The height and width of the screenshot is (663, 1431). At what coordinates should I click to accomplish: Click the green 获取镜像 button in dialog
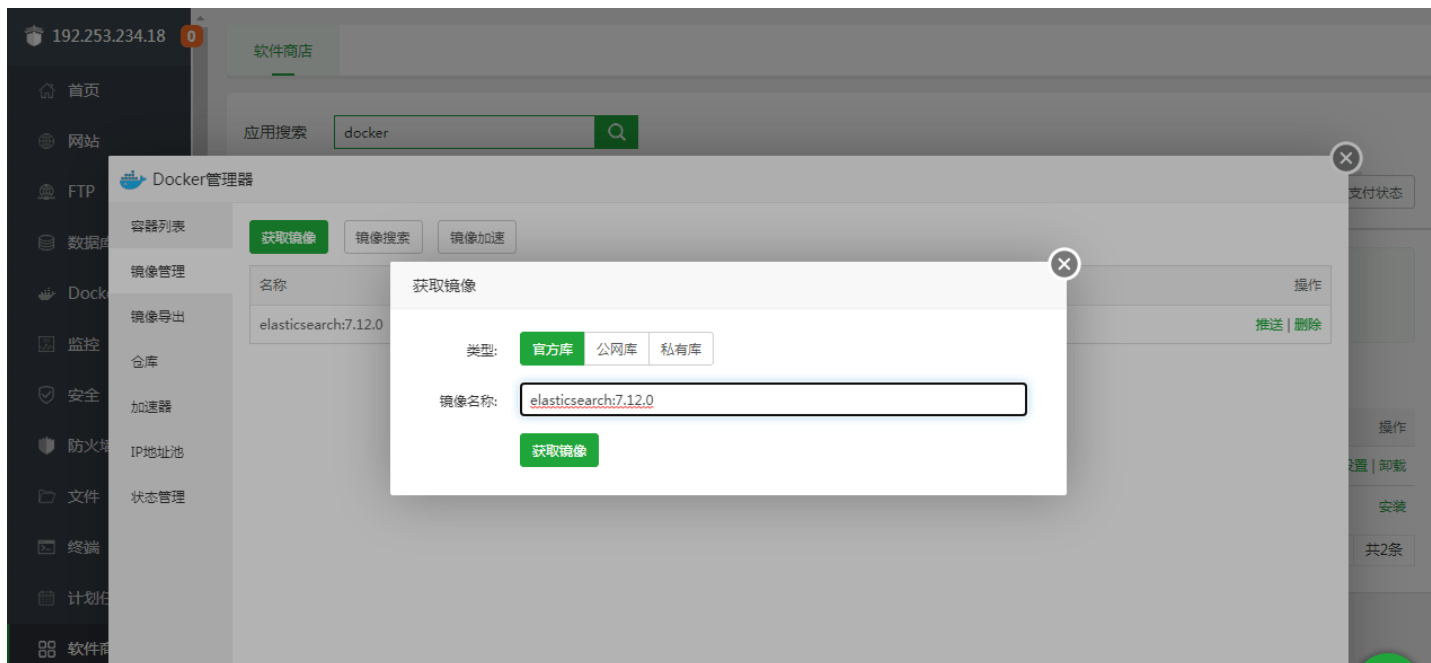coord(559,451)
